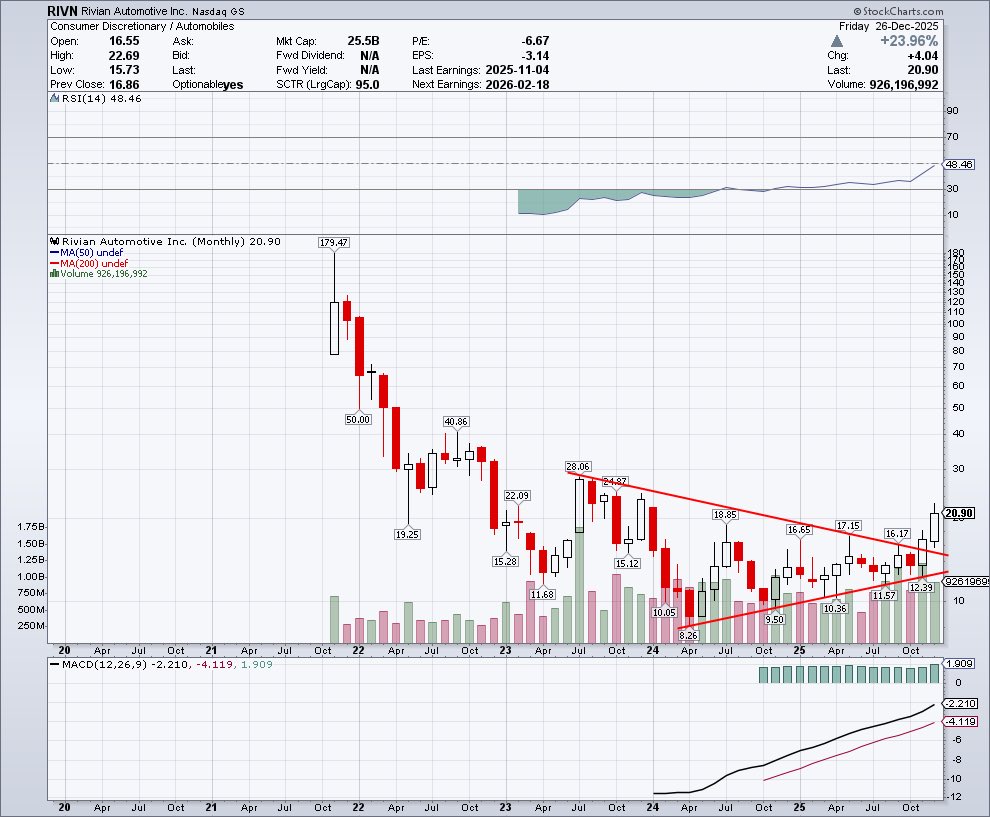
Task: Click the 15.28 price annotation
Action: tap(505, 561)
